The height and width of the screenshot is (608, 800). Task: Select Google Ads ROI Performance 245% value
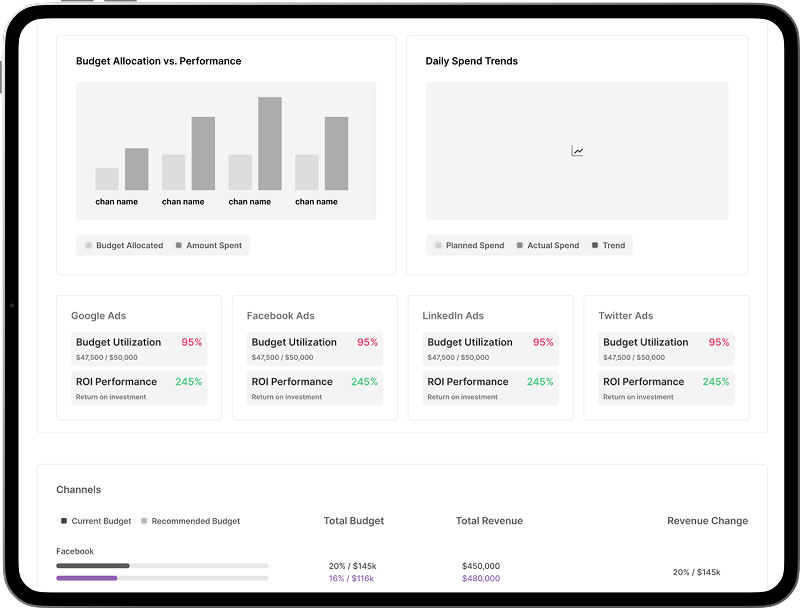coord(189,382)
